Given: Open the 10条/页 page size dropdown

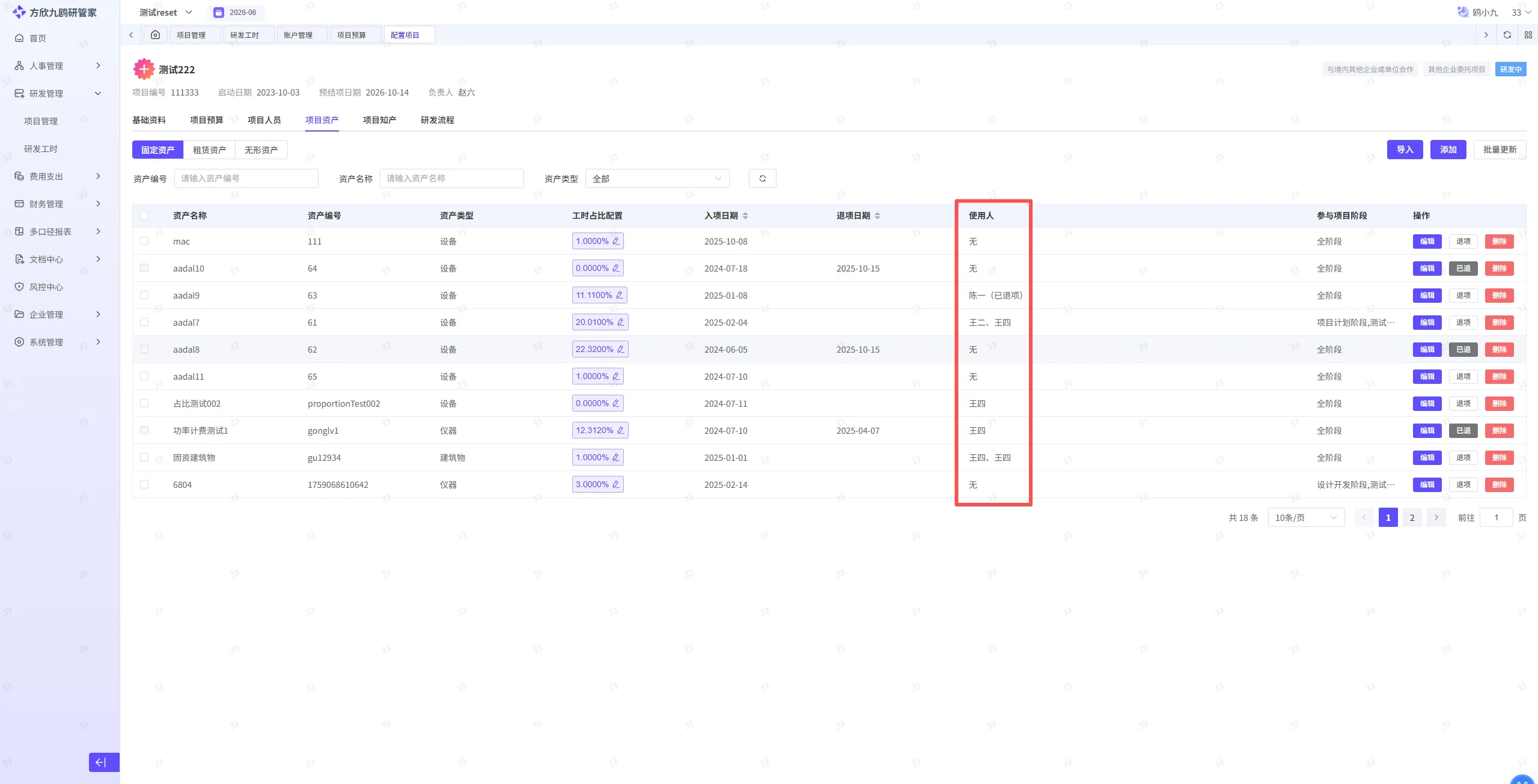Looking at the screenshot, I should [1306, 517].
